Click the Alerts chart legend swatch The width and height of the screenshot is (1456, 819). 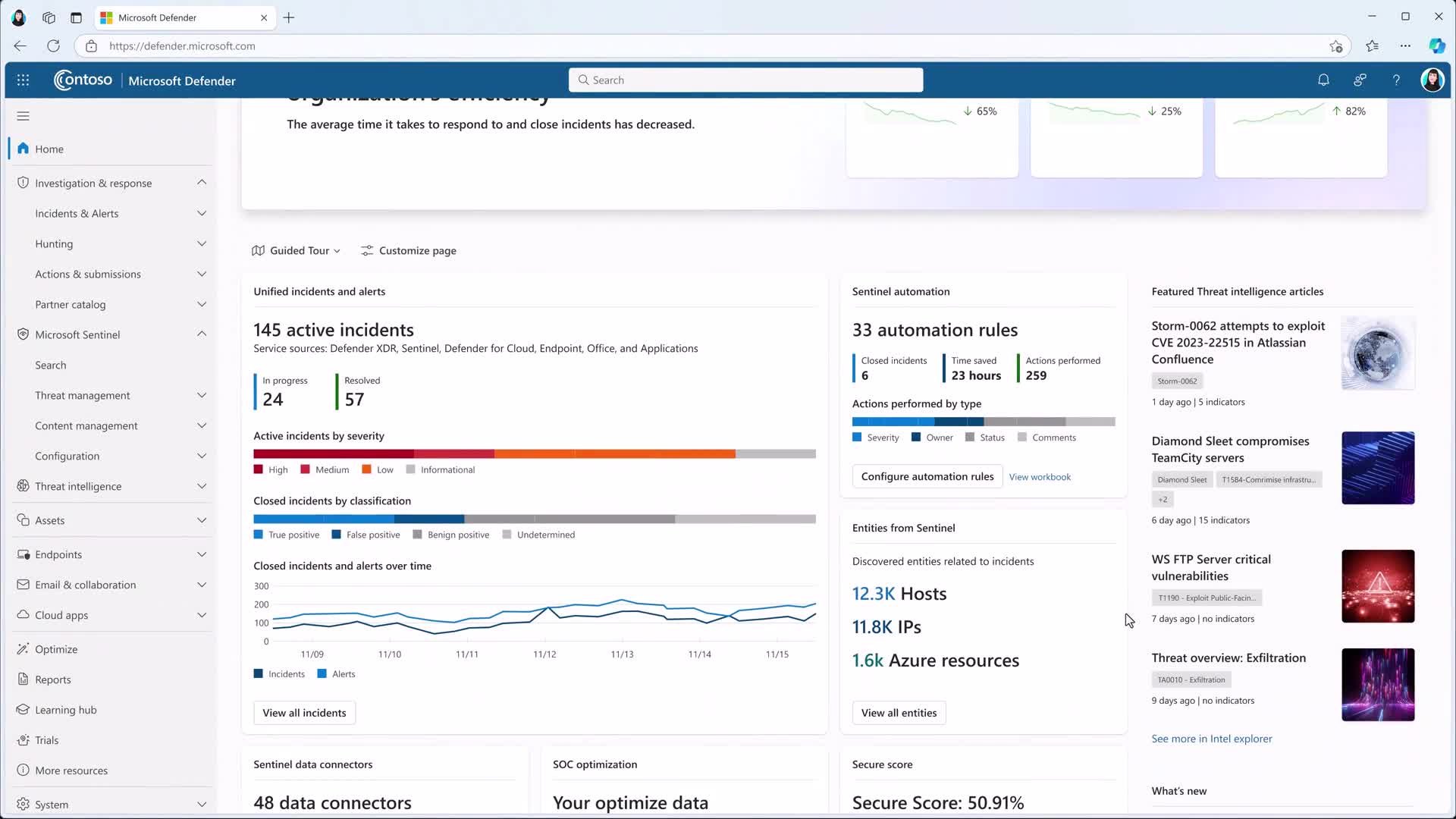click(x=322, y=673)
